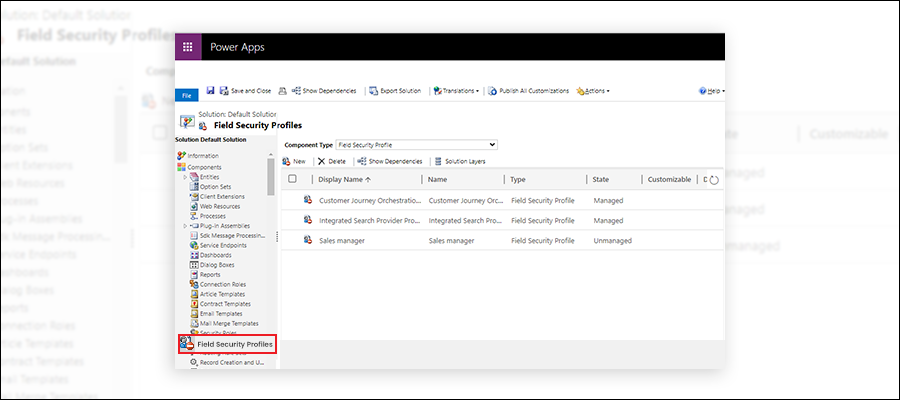Delete using the X Delete button

point(332,161)
